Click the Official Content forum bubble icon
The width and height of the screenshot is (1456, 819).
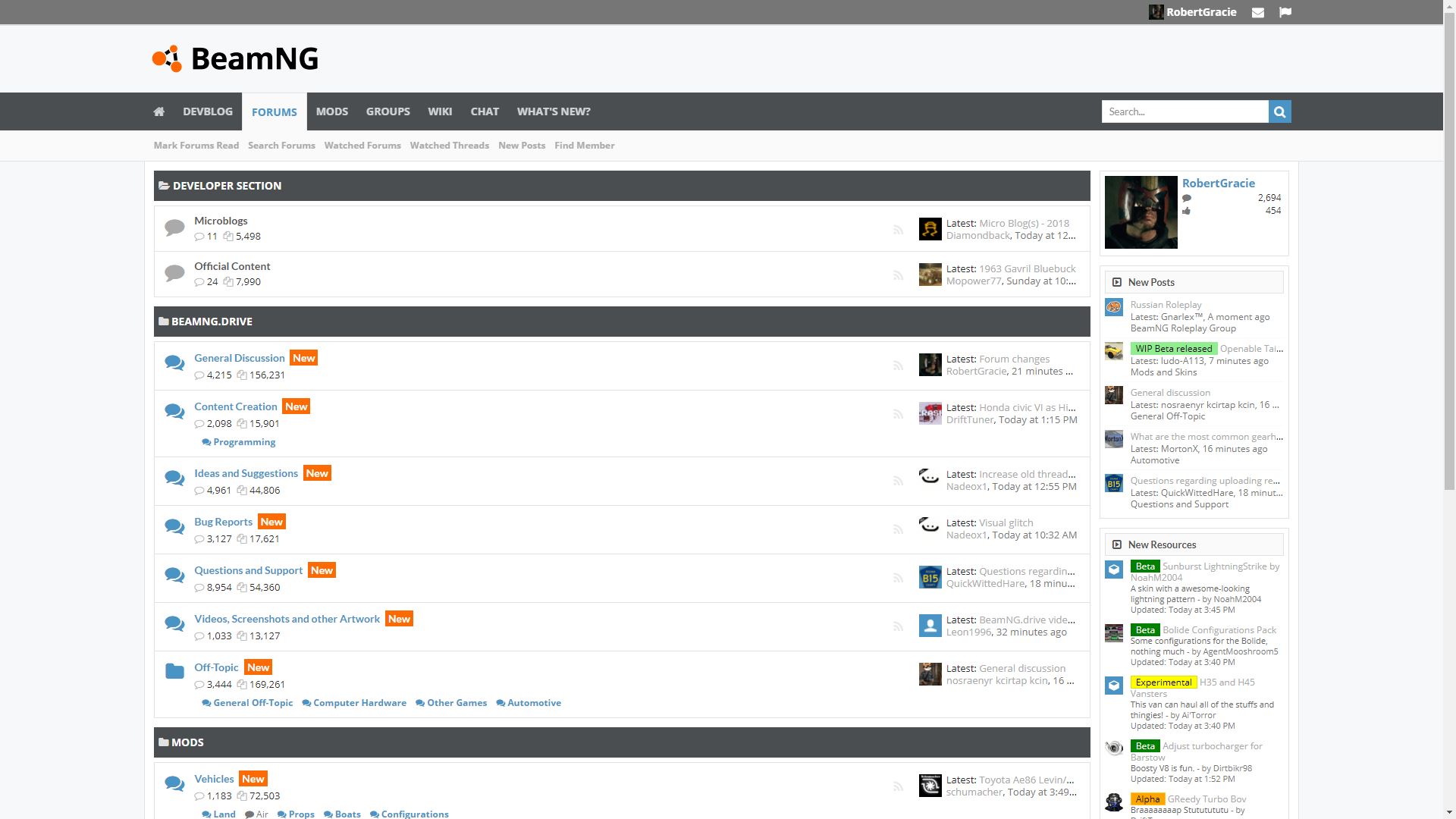pos(174,273)
